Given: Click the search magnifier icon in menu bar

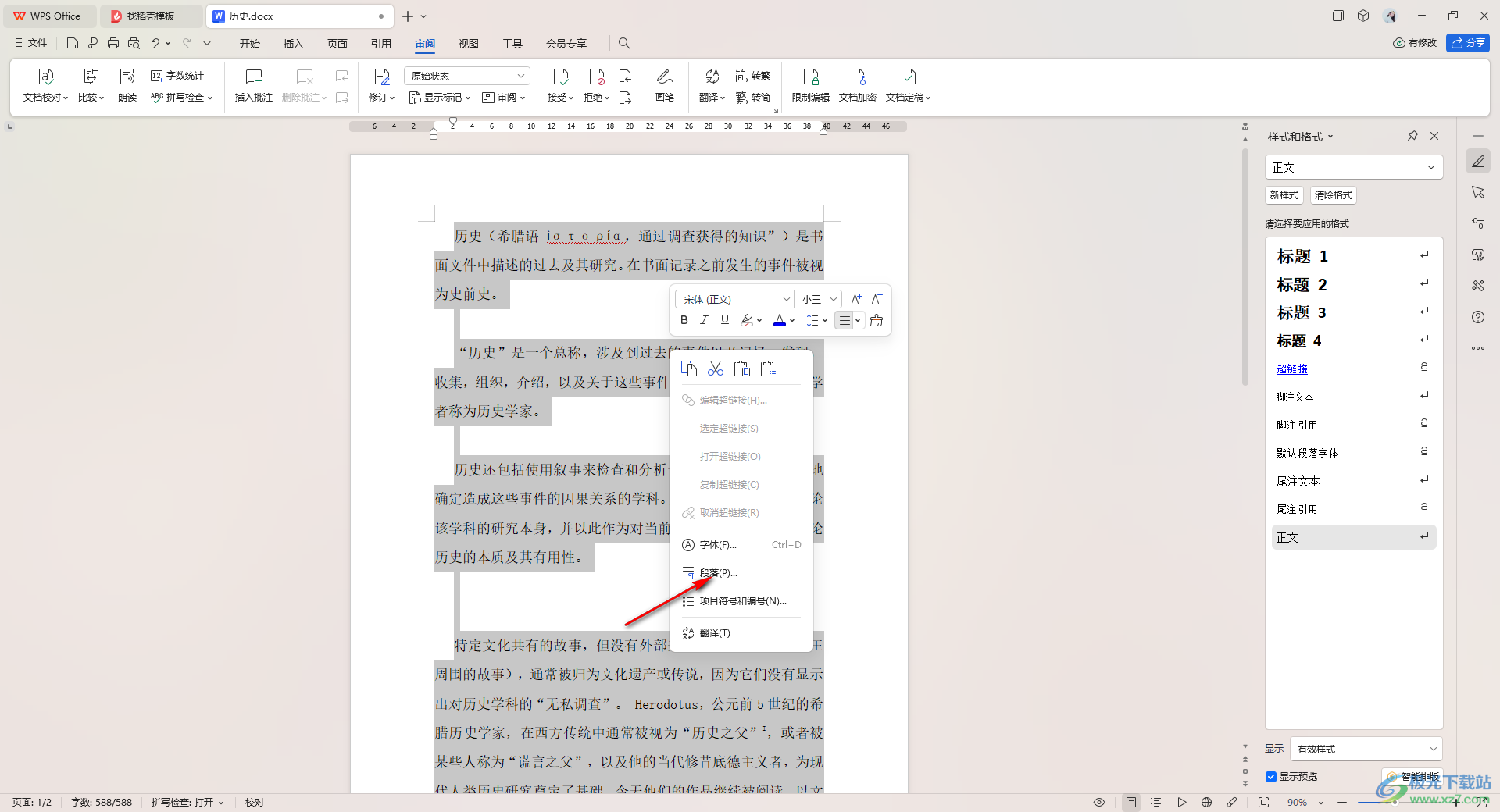Looking at the screenshot, I should tap(624, 44).
